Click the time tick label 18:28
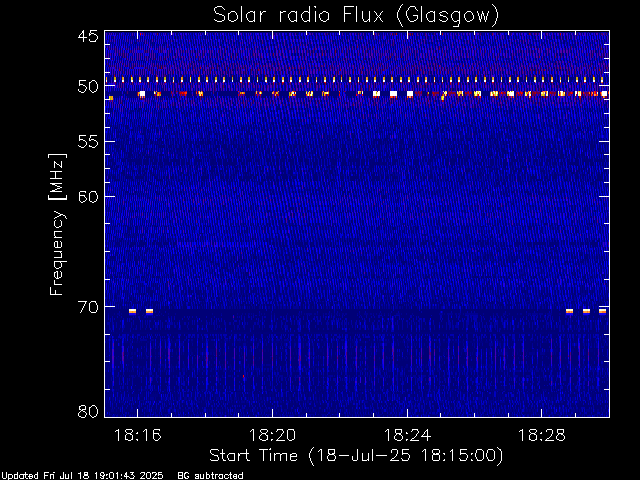The height and width of the screenshot is (480, 640). pos(542,435)
